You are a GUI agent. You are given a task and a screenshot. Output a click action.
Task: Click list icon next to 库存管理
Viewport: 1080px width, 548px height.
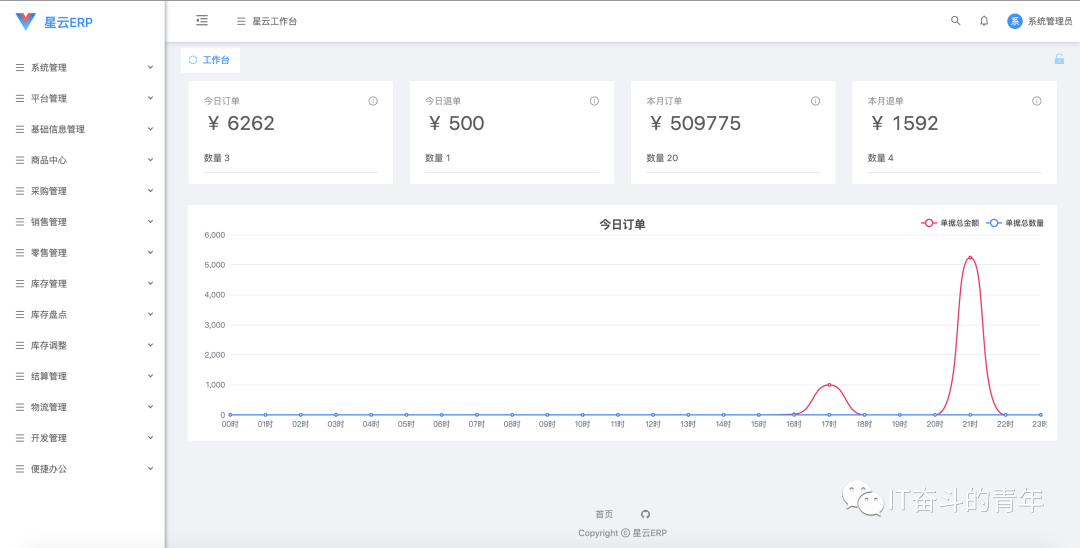[x=20, y=284]
